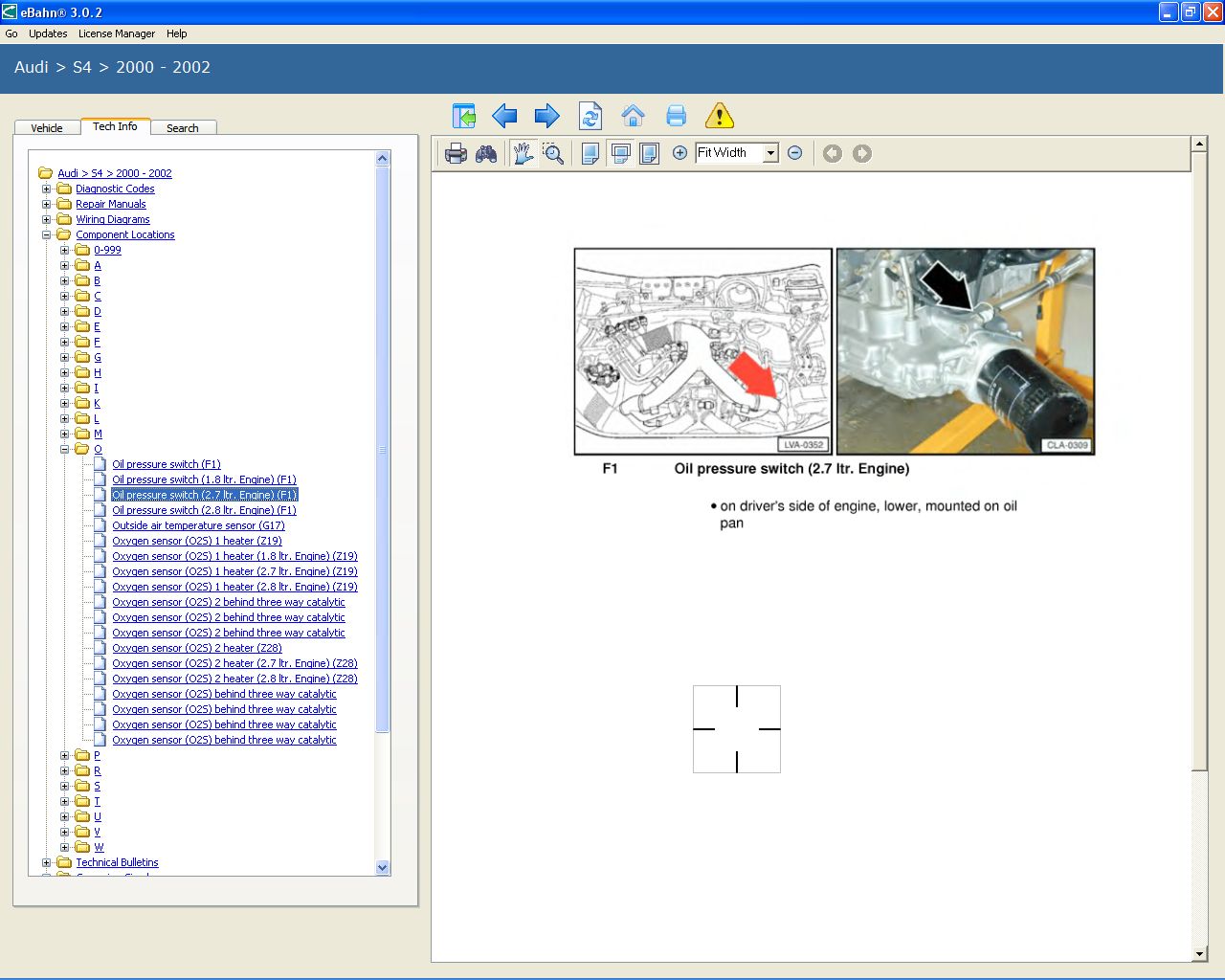Expand the Repair Manuals folder
This screenshot has height=980, width=1225.
(46, 204)
